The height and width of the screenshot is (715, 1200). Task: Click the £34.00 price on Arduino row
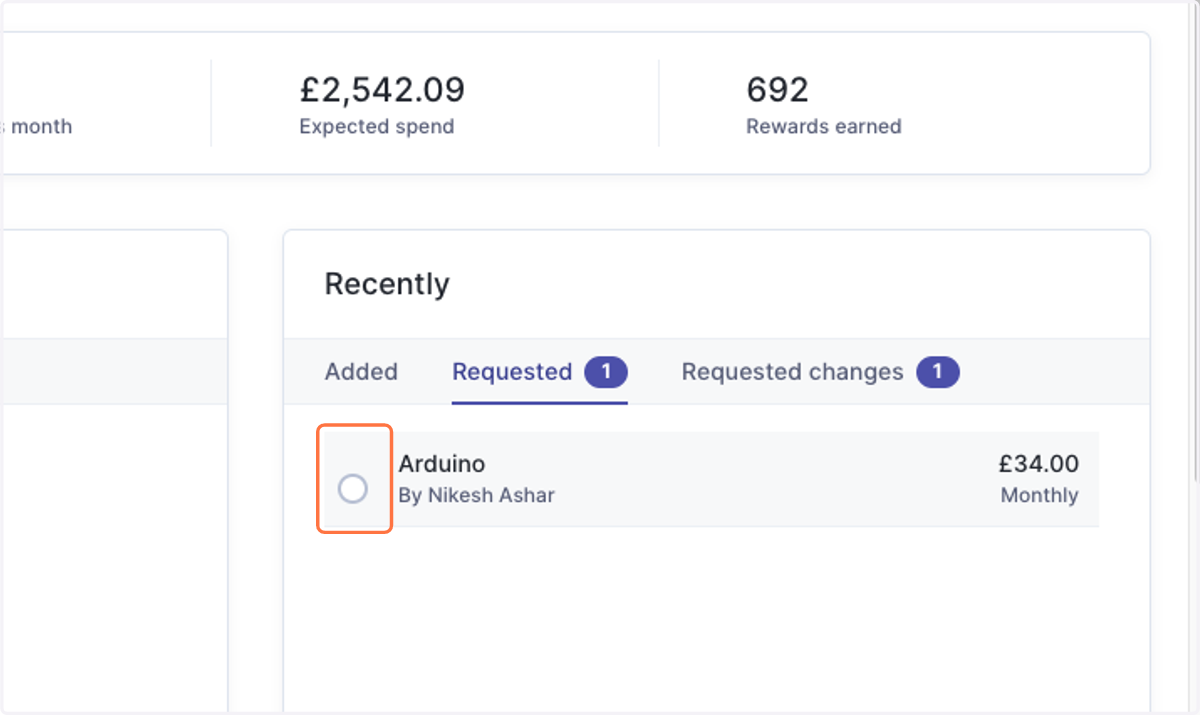pos(1039,464)
